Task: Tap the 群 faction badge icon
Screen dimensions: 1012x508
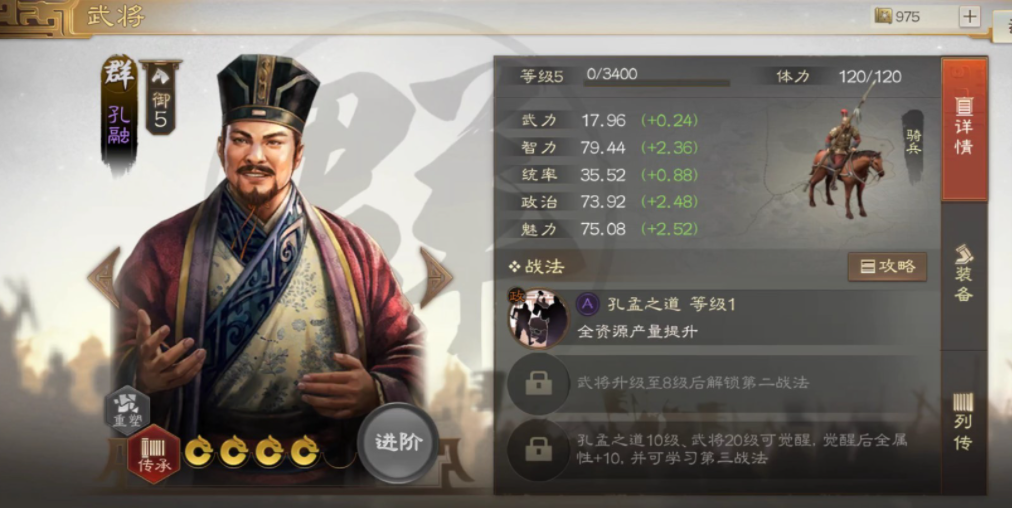Action: click(119, 75)
